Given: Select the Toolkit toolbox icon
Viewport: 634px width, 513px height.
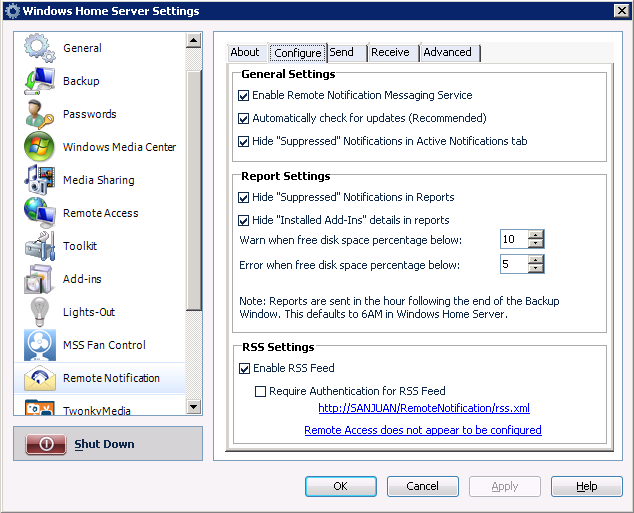Looking at the screenshot, I should click(39, 246).
